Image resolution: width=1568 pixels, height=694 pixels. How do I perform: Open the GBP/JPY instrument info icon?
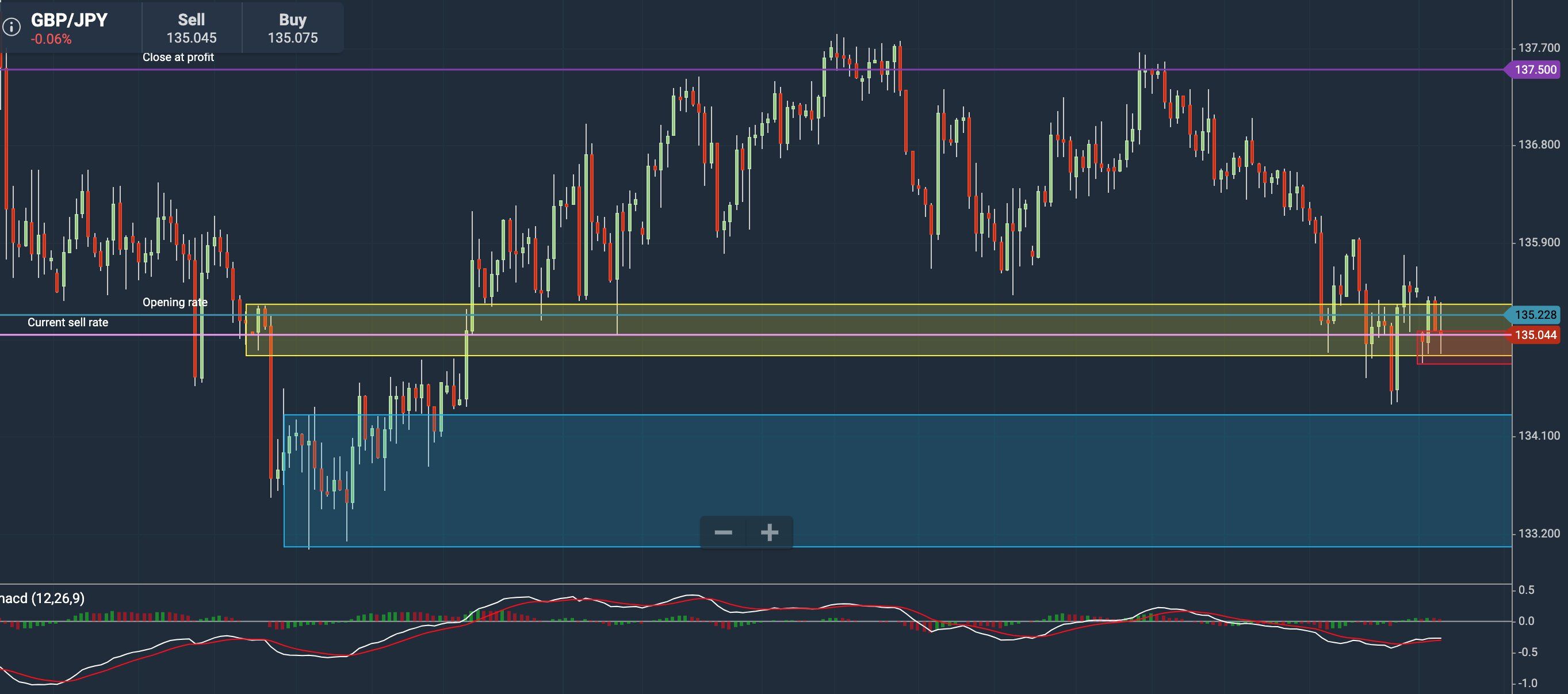pyautogui.click(x=11, y=26)
